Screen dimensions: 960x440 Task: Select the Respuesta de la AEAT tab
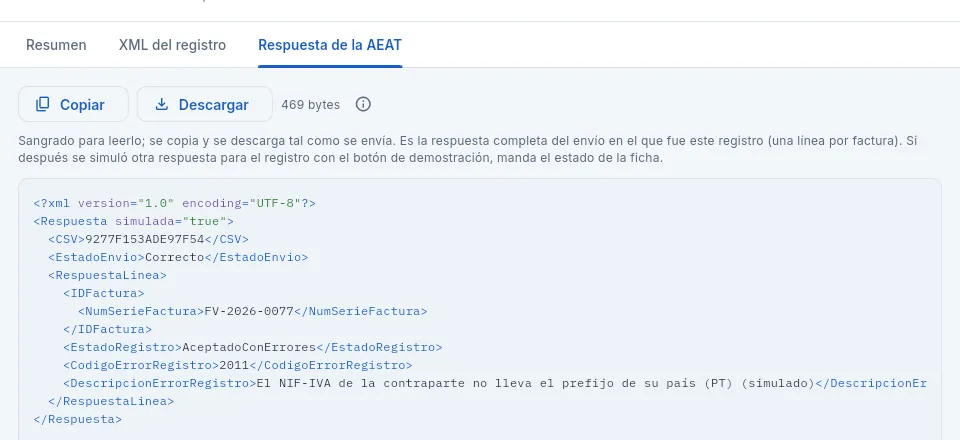pos(330,45)
